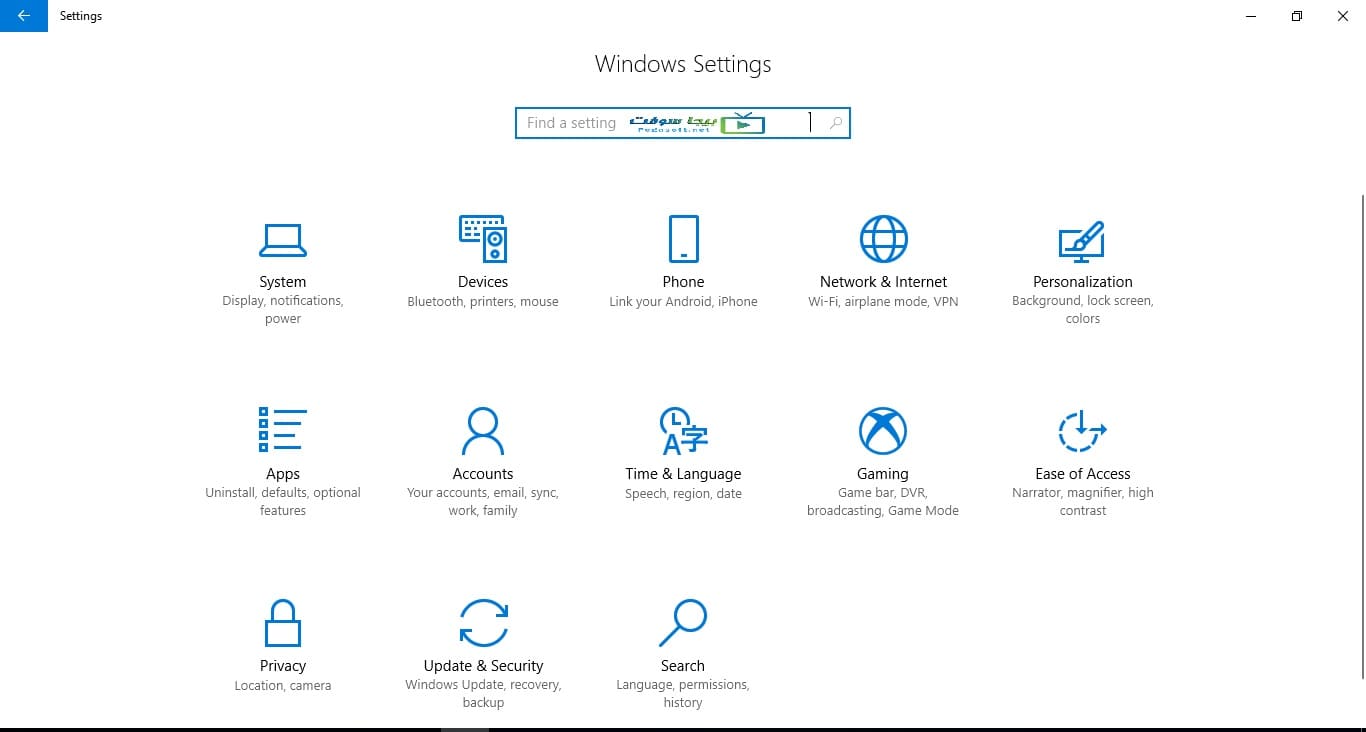Click "Windows Update, recovery, backup" text

pos(483,694)
